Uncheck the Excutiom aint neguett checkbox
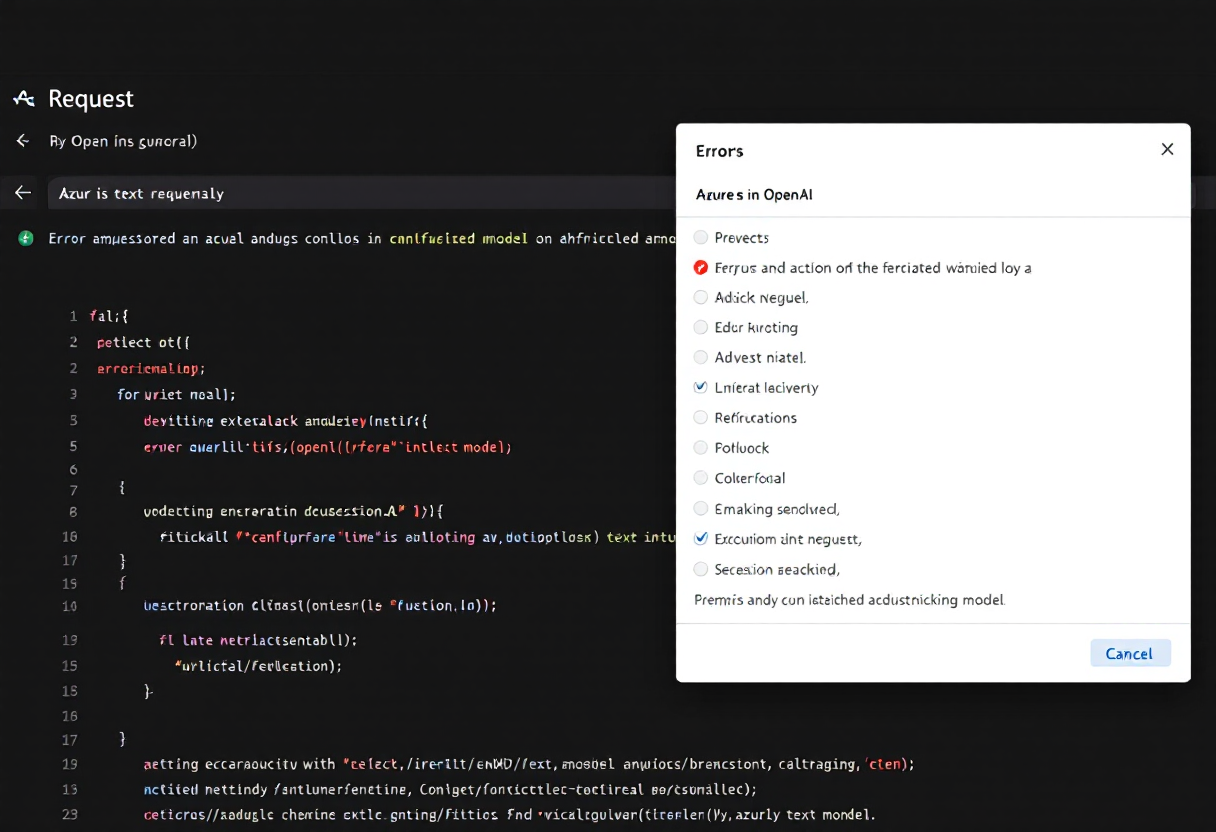 pos(701,539)
